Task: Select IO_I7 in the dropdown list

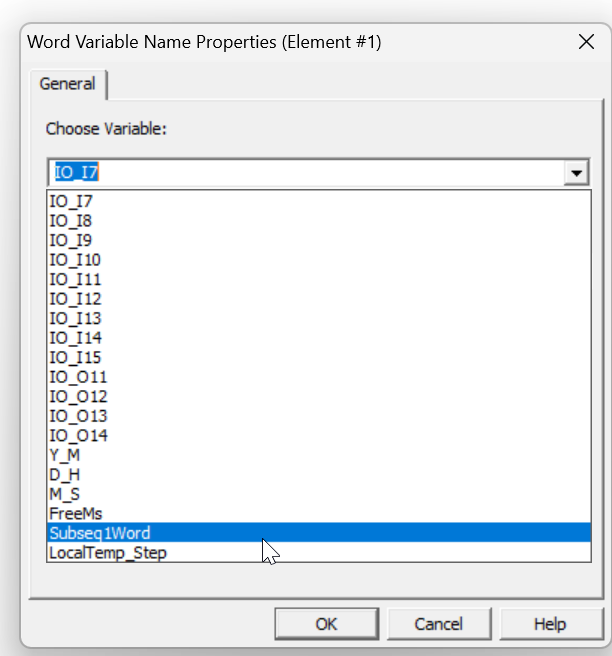Action: (x=319, y=201)
